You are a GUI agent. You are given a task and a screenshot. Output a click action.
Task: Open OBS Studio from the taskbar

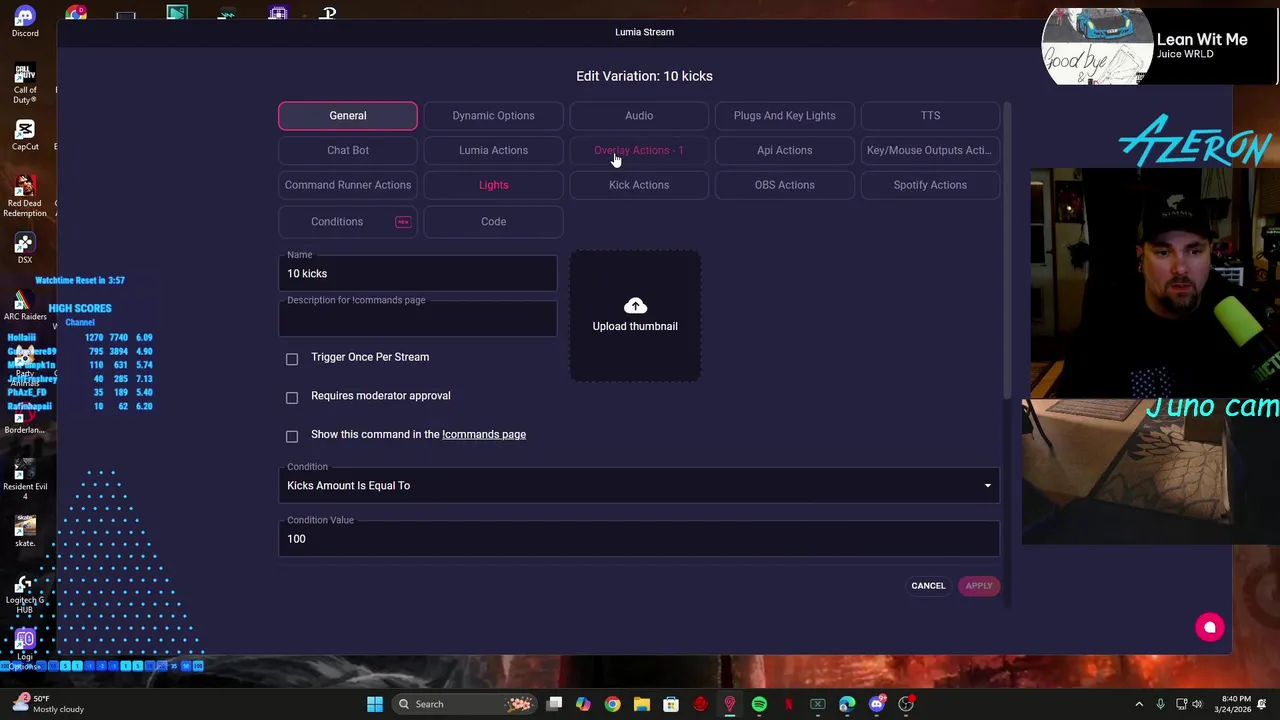[x=906, y=704]
